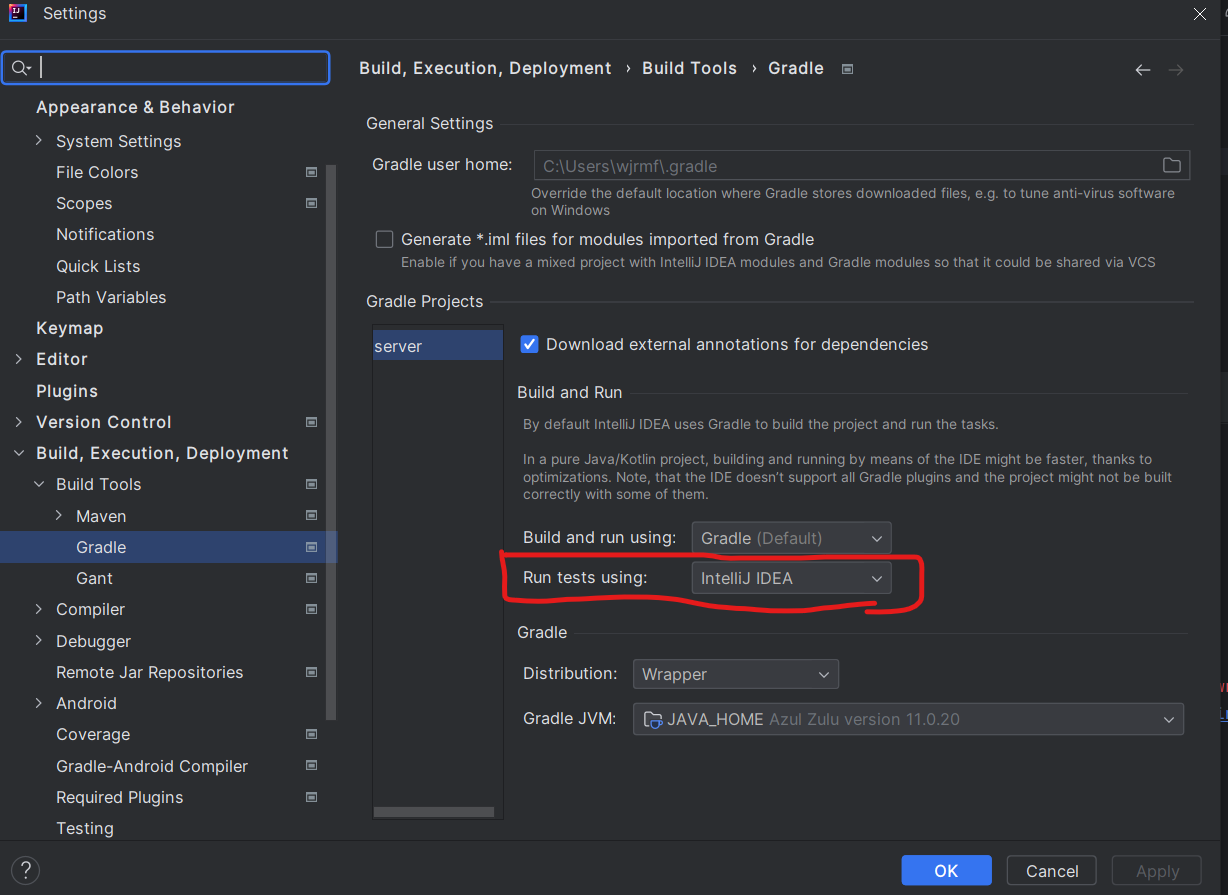Click the settings tree vertical scrollbar
Viewport: 1228px width, 895px height.
(x=332, y=440)
